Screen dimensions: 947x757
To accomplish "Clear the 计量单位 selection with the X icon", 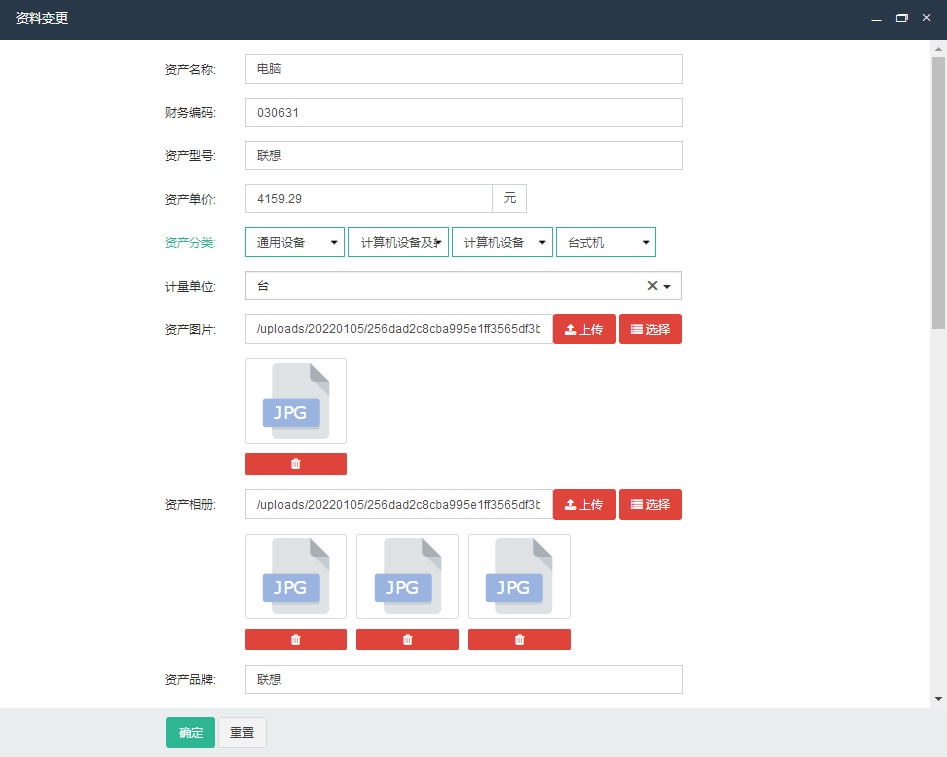I will [x=652, y=286].
